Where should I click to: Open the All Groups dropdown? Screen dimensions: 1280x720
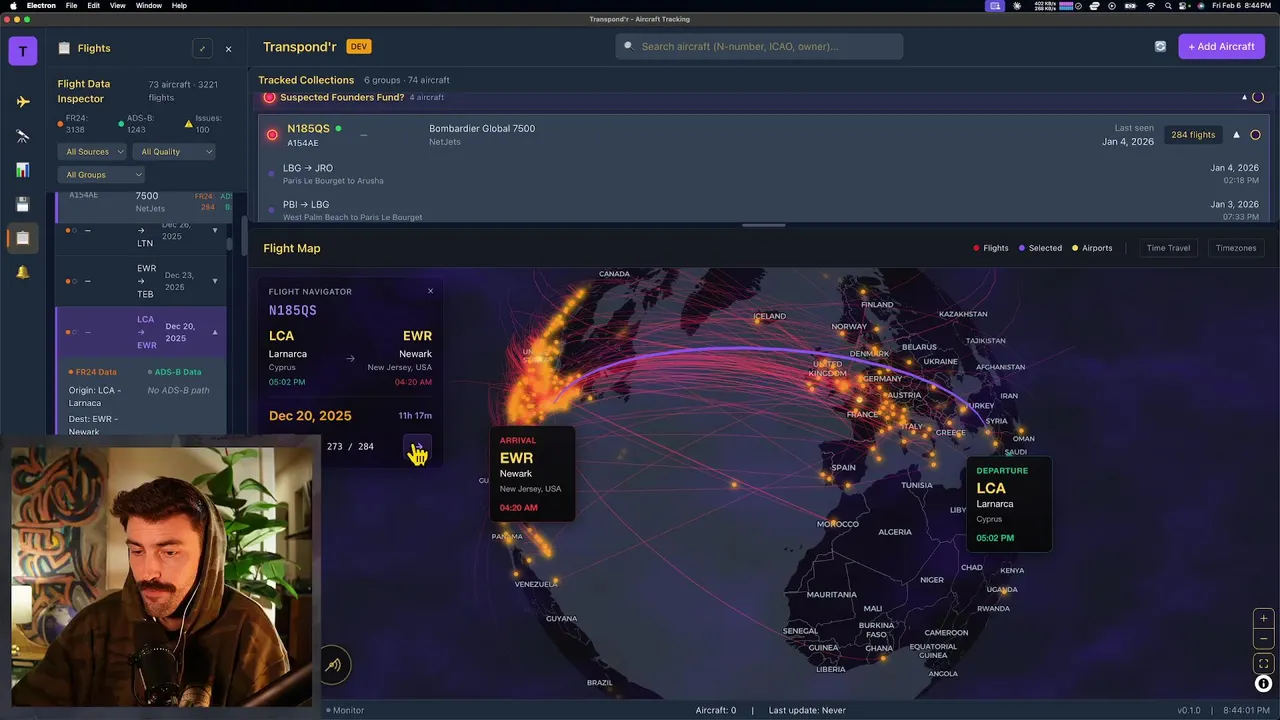pos(101,175)
